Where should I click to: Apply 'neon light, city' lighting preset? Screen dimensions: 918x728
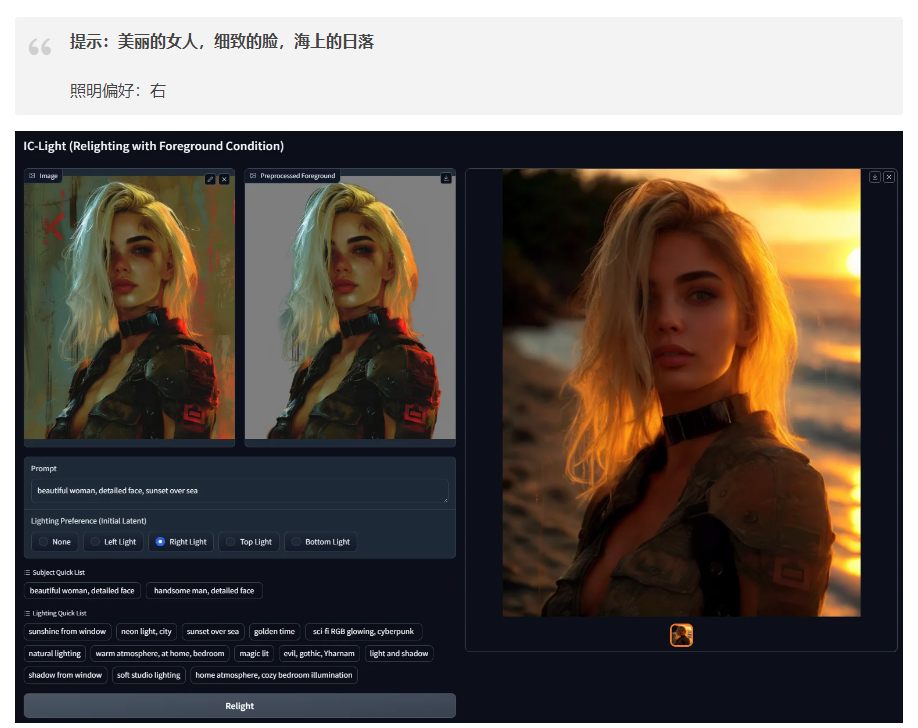pos(146,632)
